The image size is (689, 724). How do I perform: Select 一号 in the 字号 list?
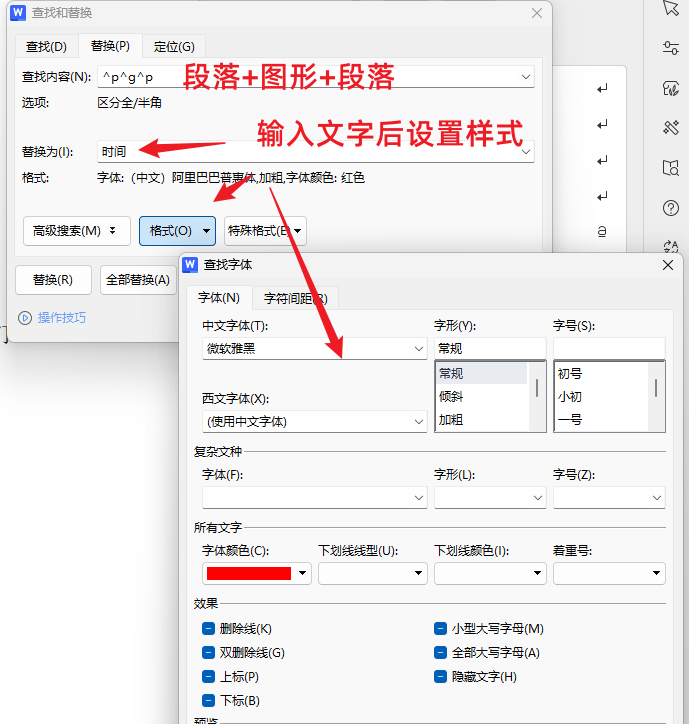pyautogui.click(x=601, y=420)
